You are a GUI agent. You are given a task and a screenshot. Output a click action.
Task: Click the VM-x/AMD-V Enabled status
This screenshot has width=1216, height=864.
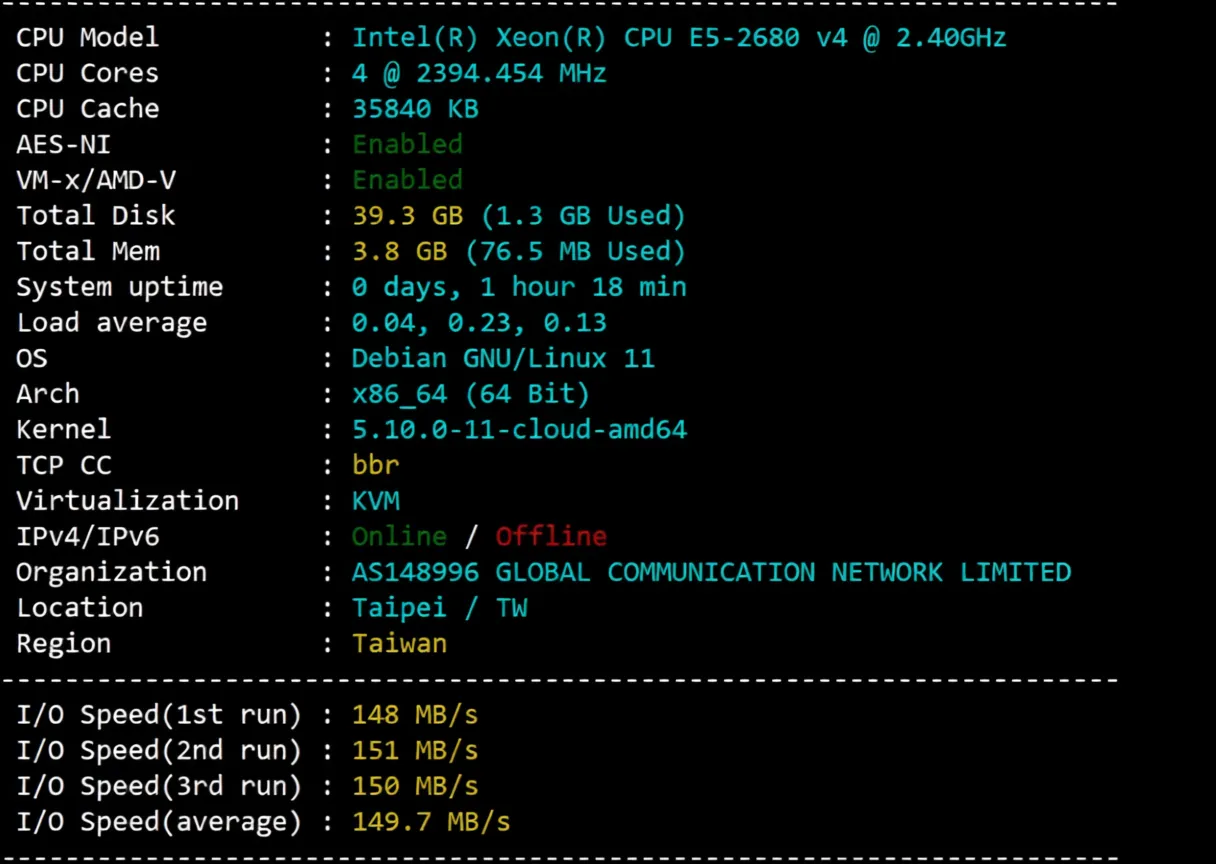[x=407, y=180]
